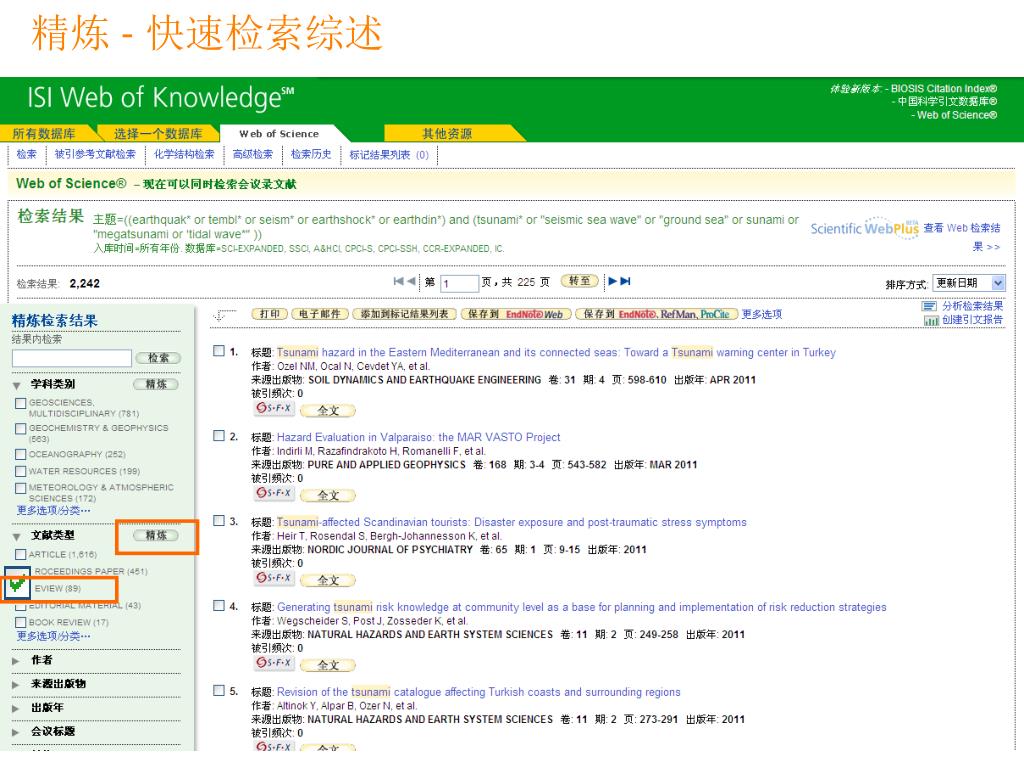Click the create citation report chart icon

coord(931,321)
